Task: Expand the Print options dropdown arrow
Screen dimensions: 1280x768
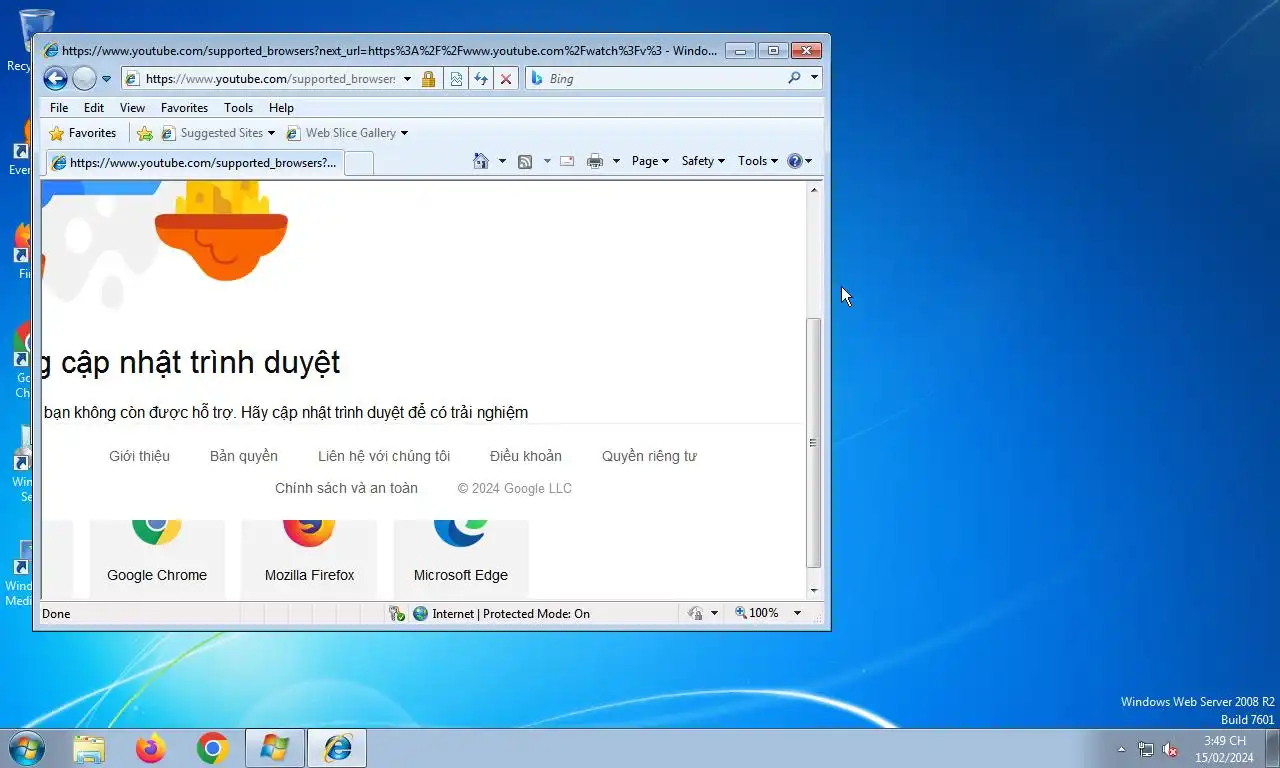Action: click(x=616, y=161)
